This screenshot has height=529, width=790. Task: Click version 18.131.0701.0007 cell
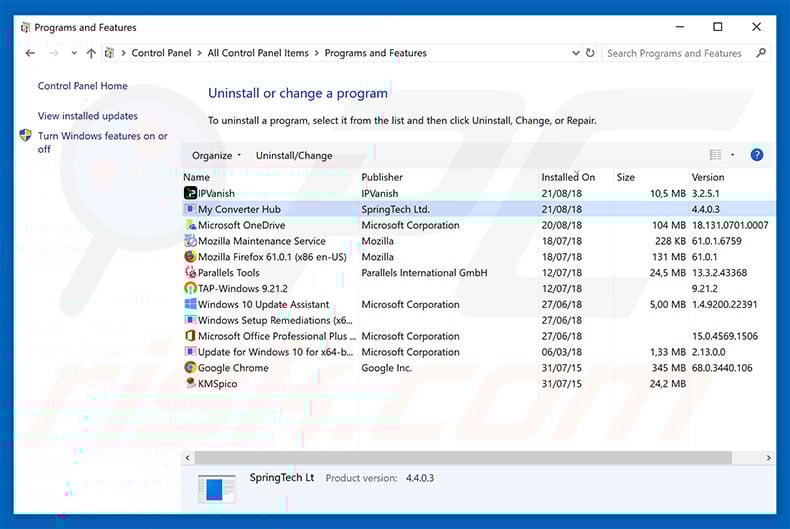pos(730,225)
